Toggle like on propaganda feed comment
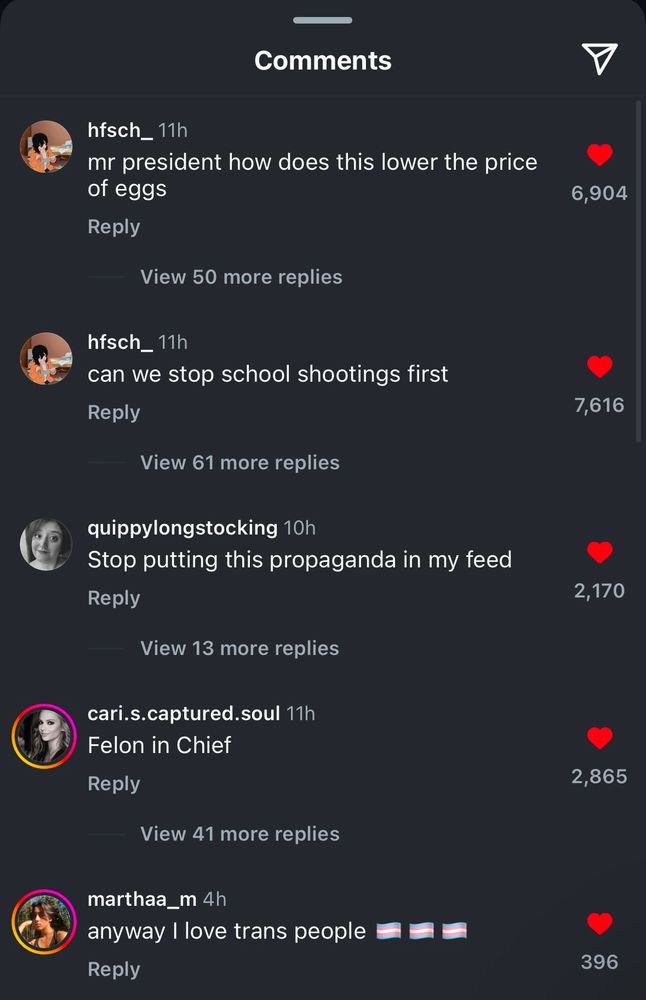Screen dimensions: 646x1000 click(x=599, y=552)
